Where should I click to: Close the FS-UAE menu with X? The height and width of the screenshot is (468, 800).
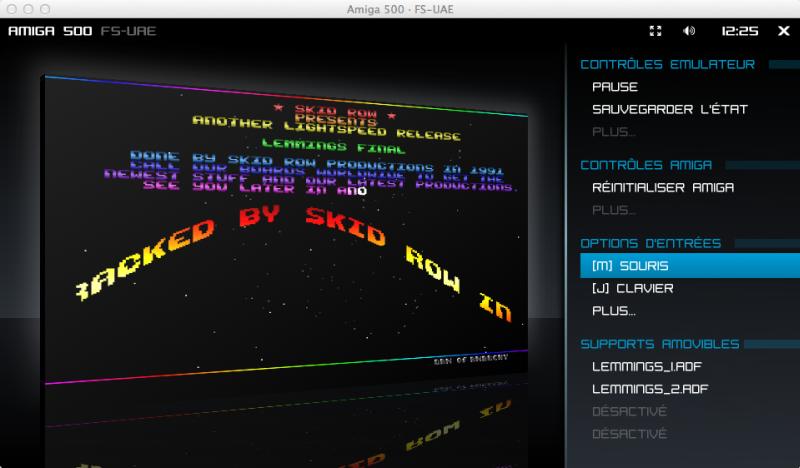(784, 31)
